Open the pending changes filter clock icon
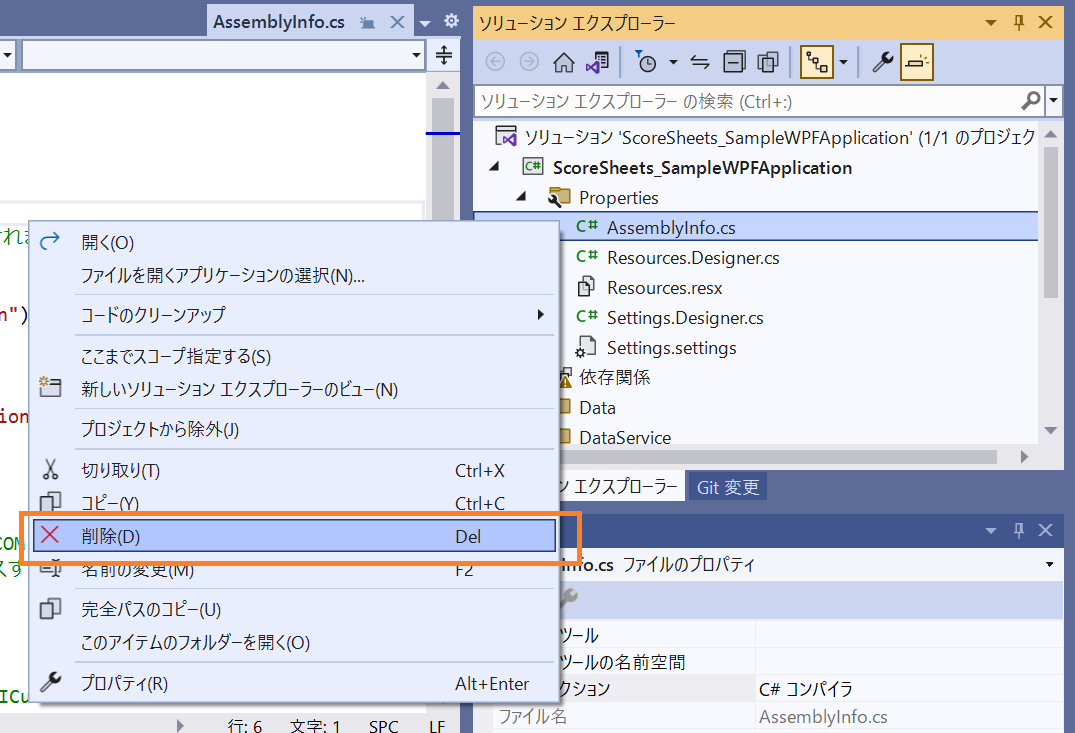Image resolution: width=1075 pixels, height=733 pixels. coord(646,62)
